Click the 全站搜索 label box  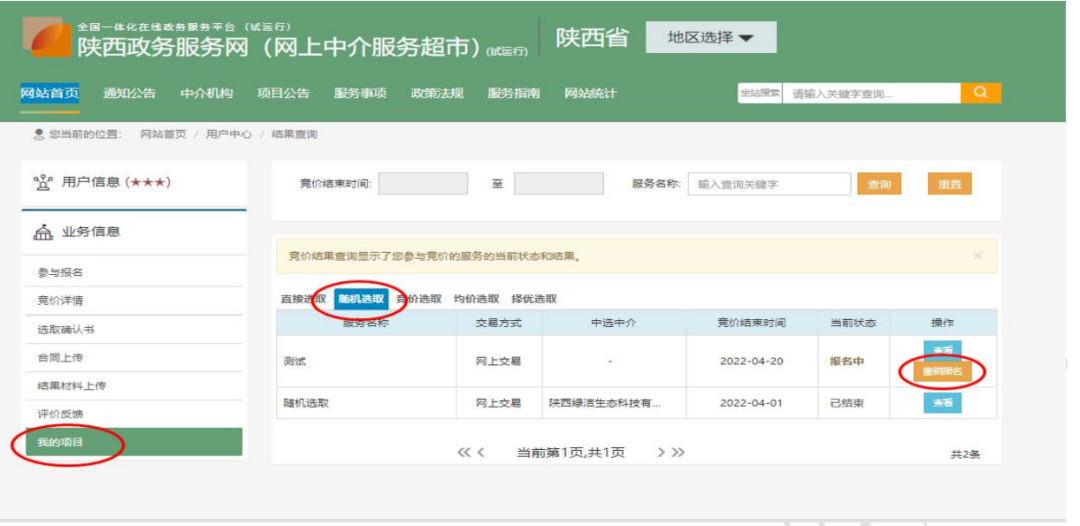760,93
